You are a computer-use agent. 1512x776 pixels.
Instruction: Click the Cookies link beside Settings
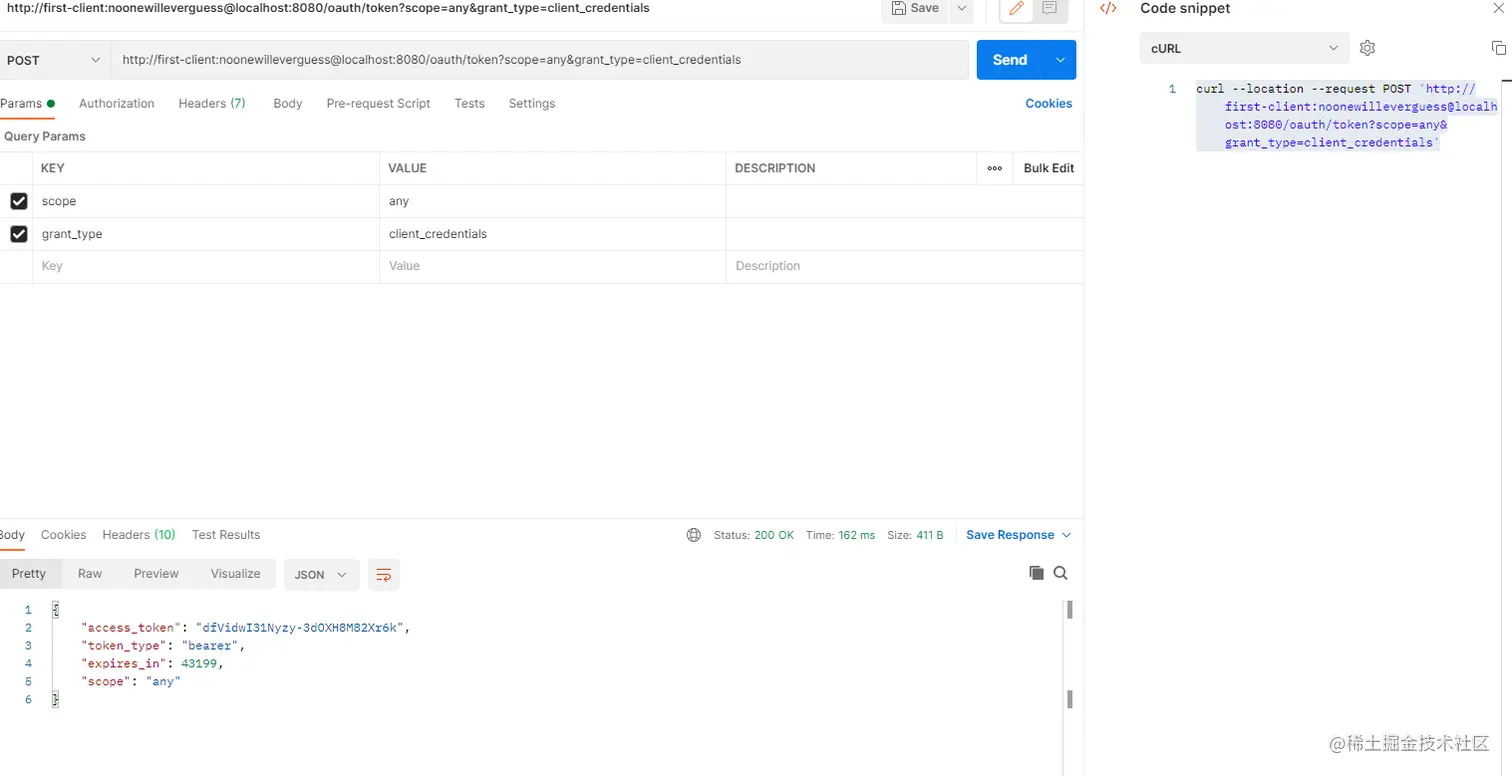tap(1048, 104)
